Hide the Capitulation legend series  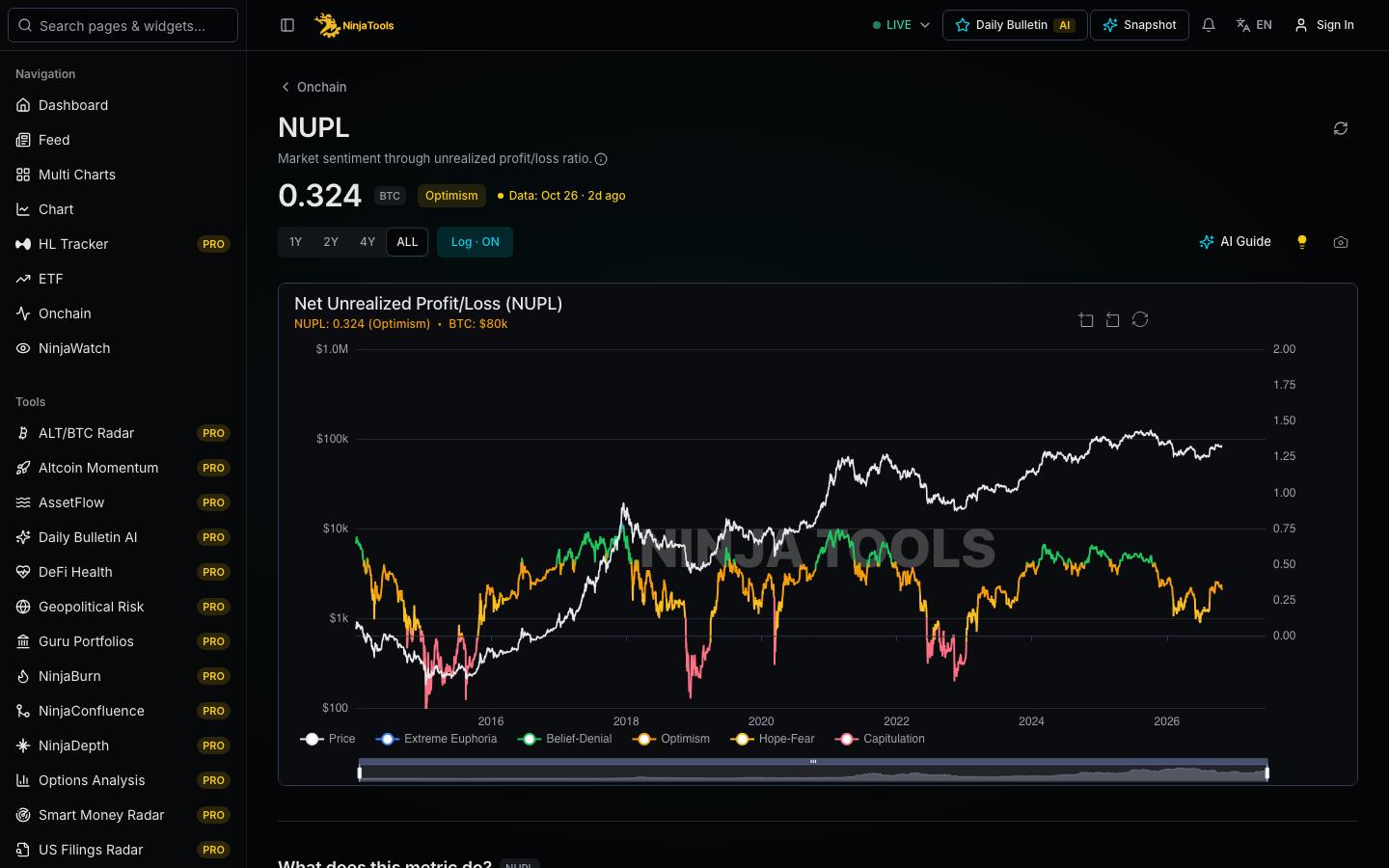click(x=881, y=739)
